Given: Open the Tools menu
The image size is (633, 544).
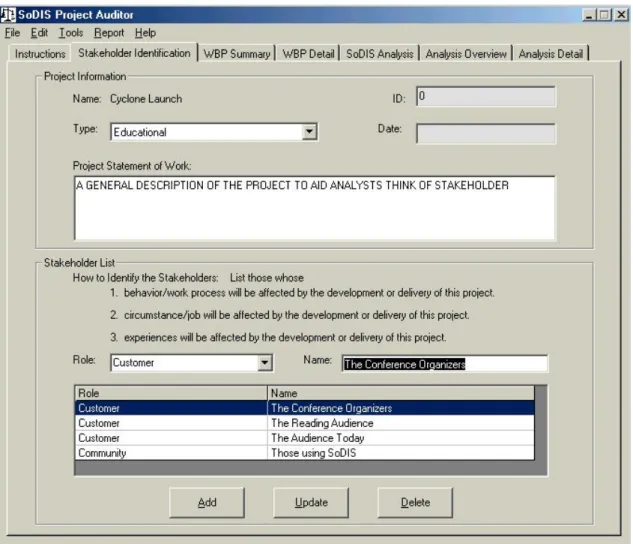Looking at the screenshot, I should pyautogui.click(x=71, y=33).
